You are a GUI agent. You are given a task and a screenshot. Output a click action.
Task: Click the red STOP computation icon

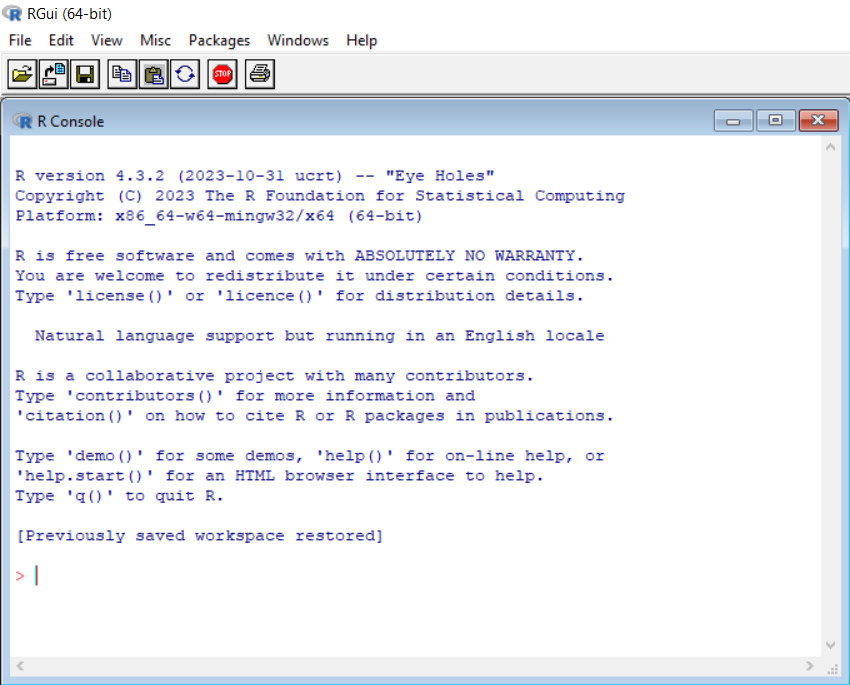point(222,74)
